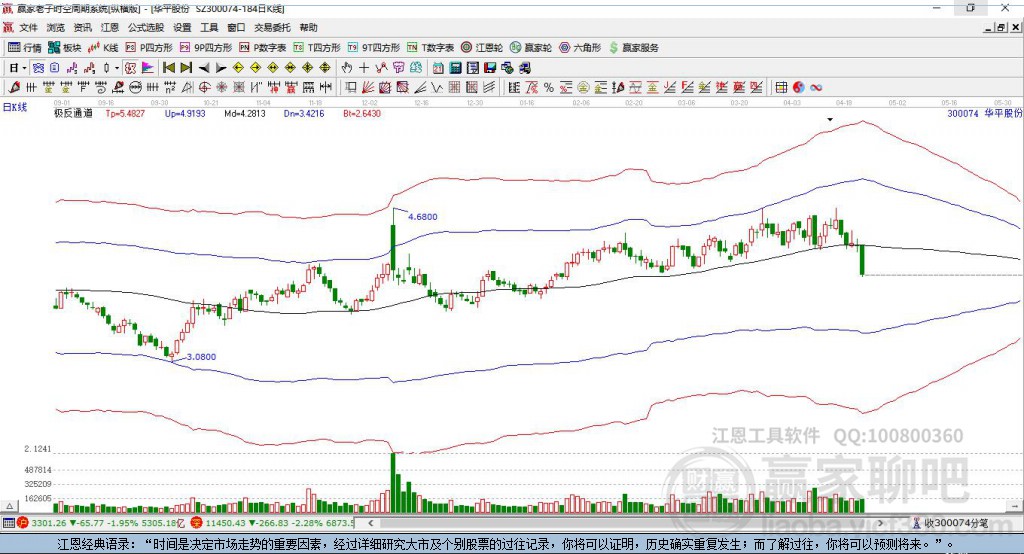This screenshot has width=1024, height=554.
Task: Open T四方形 tool
Action: pyautogui.click(x=317, y=48)
